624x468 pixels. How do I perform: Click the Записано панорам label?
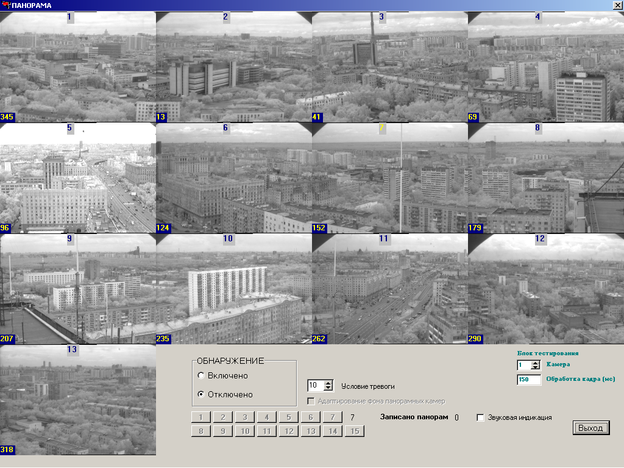tap(414, 417)
